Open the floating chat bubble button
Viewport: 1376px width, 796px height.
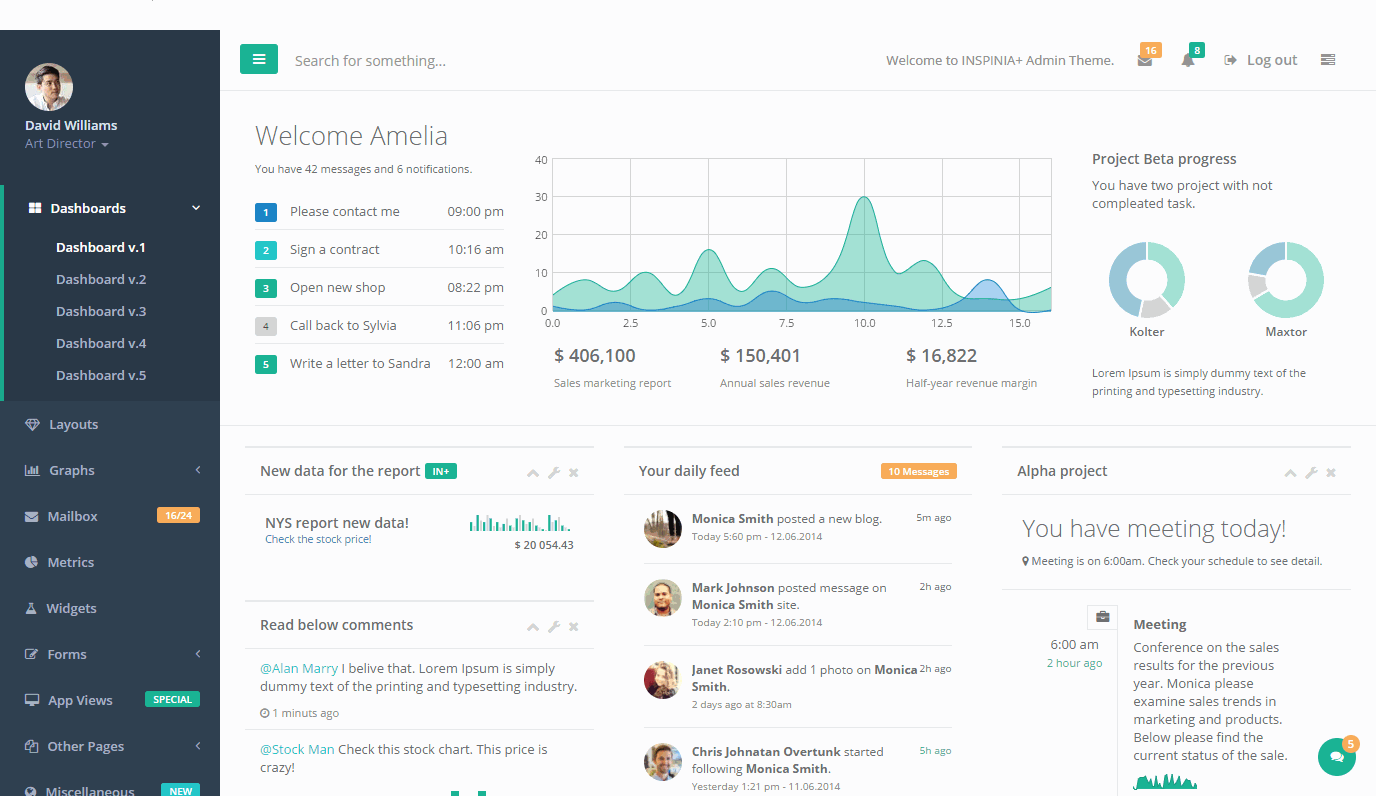[x=1337, y=757]
